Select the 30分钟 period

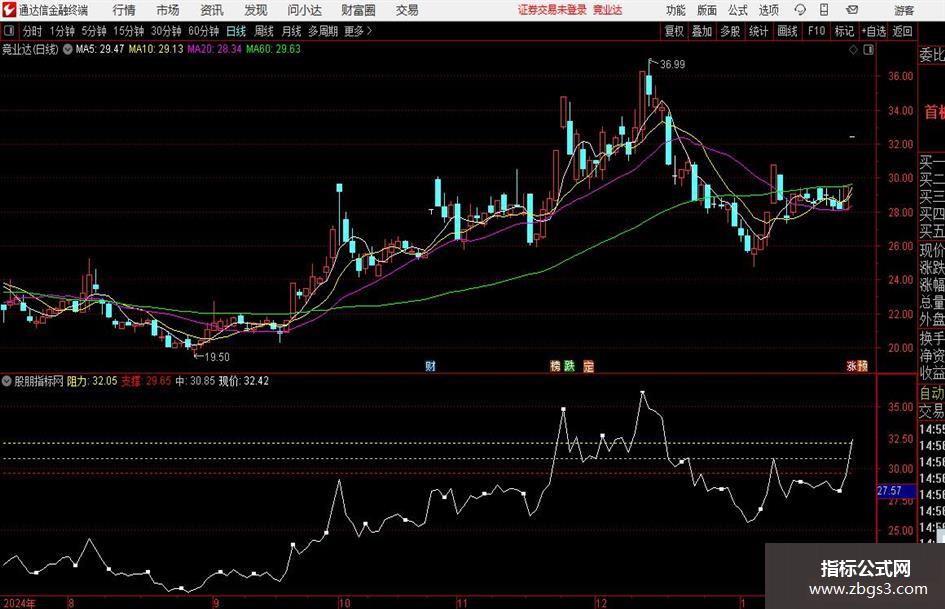[166, 31]
